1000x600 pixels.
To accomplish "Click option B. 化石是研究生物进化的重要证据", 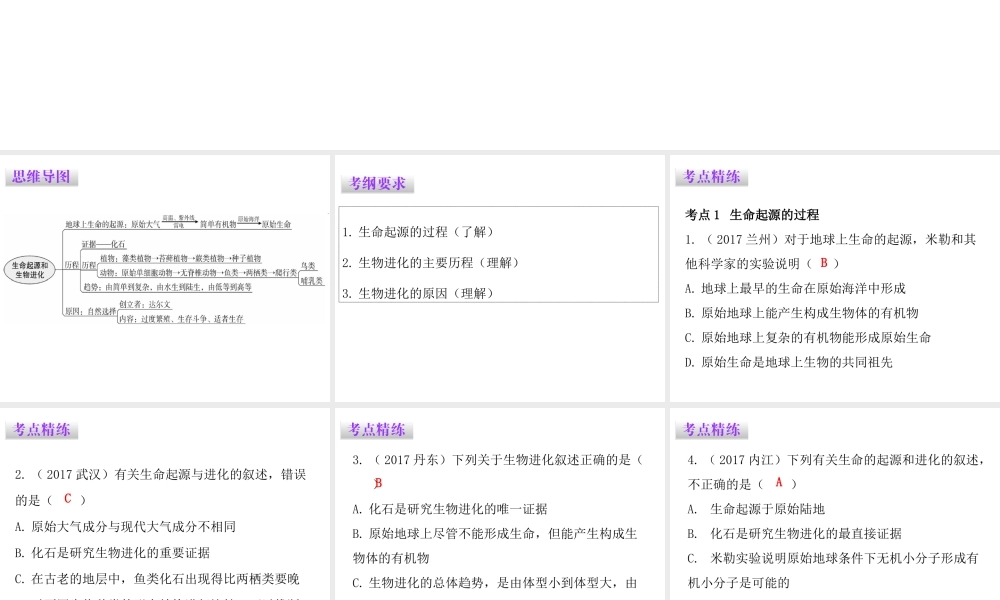I will [112, 553].
